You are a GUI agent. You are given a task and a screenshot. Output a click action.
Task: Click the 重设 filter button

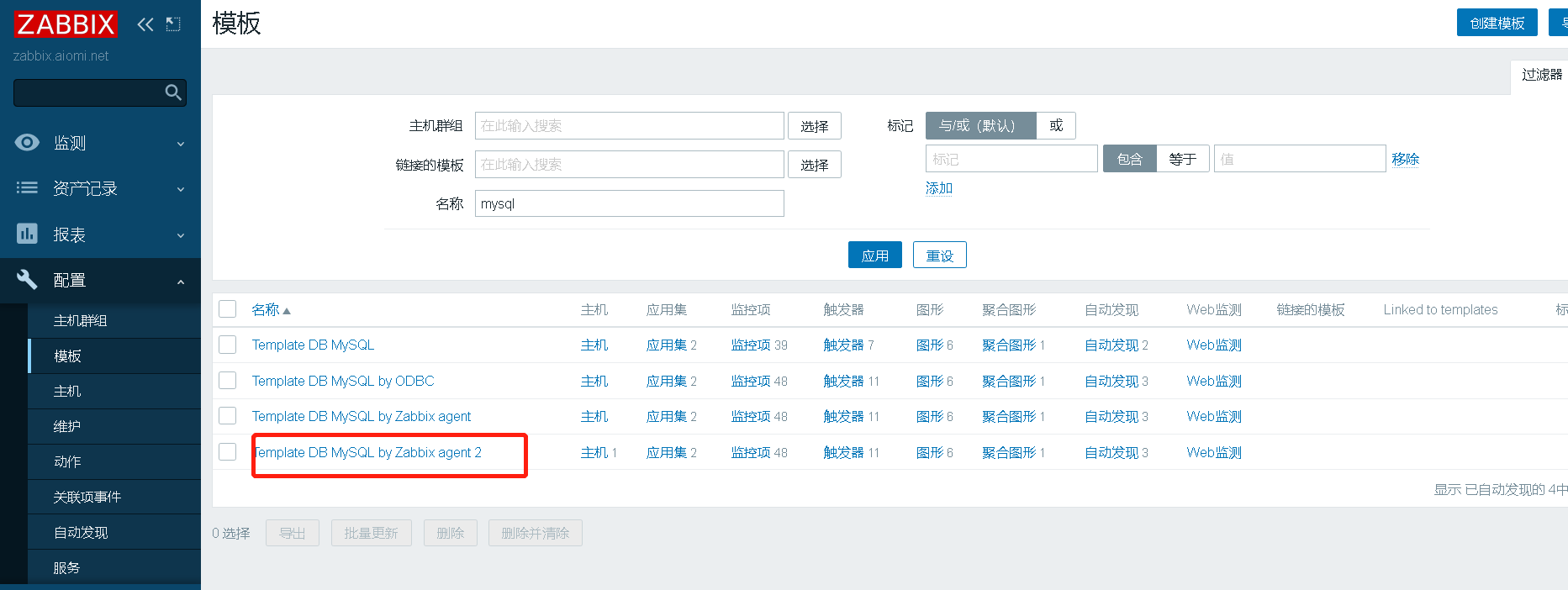(939, 255)
